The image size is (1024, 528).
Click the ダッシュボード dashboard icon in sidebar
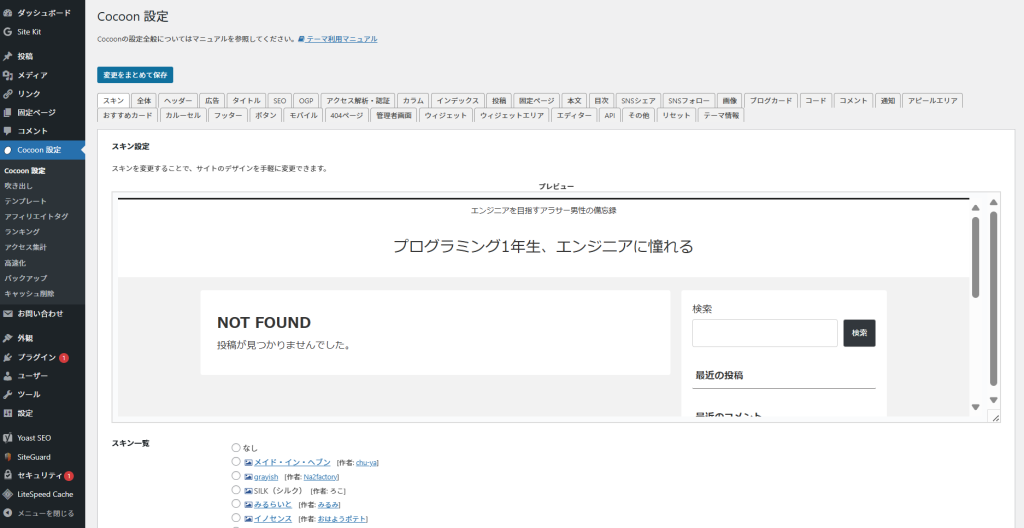[x=8, y=13]
